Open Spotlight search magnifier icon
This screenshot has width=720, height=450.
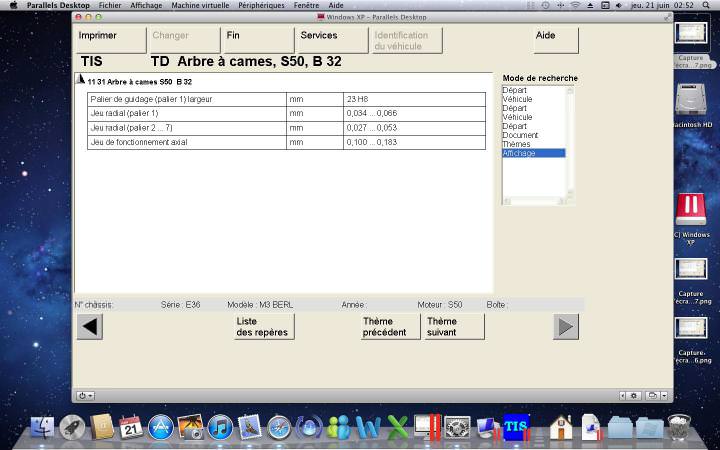click(706, 6)
